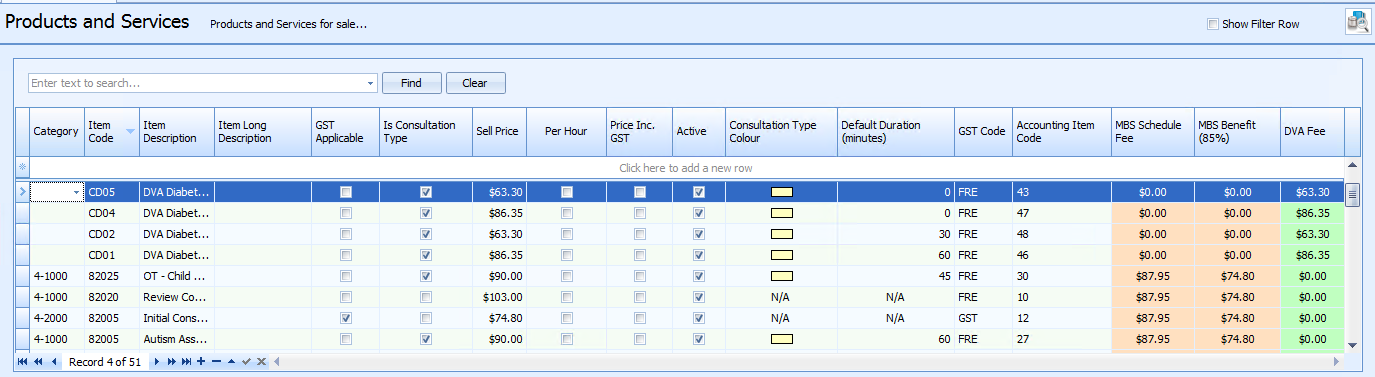Open the search text dropdown arrow

(371, 83)
